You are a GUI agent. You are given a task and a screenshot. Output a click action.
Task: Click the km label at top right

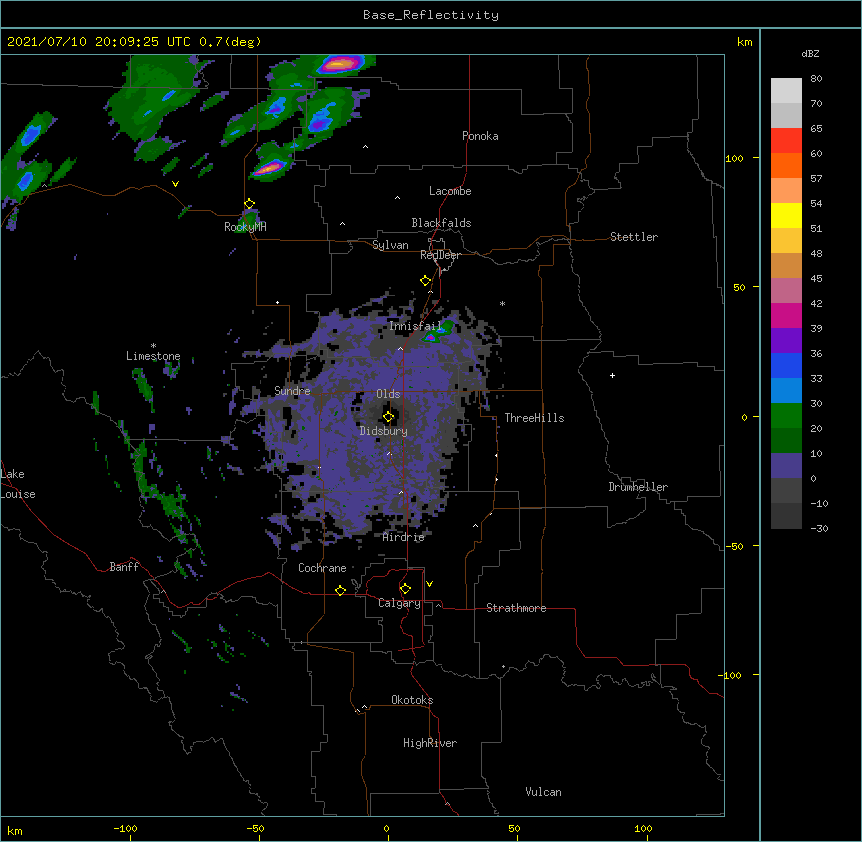744,42
